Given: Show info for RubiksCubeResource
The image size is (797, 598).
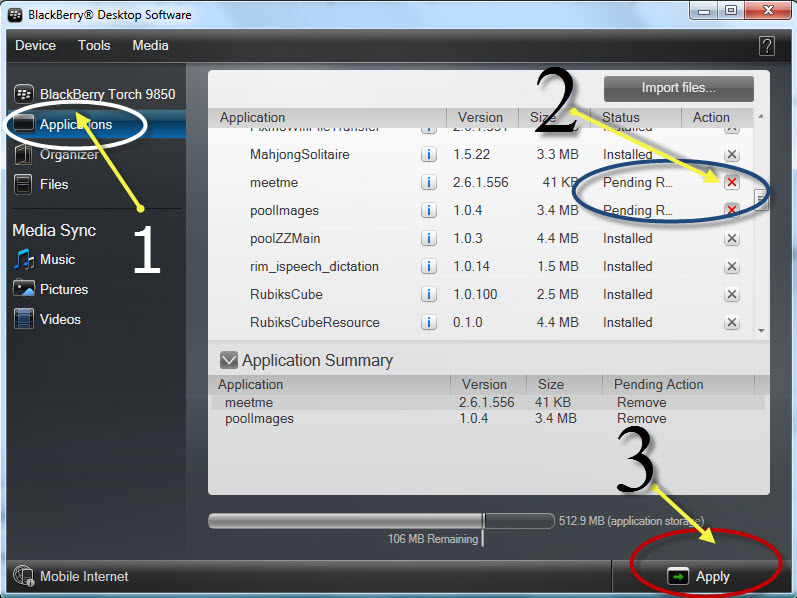Looking at the screenshot, I should [x=428, y=322].
